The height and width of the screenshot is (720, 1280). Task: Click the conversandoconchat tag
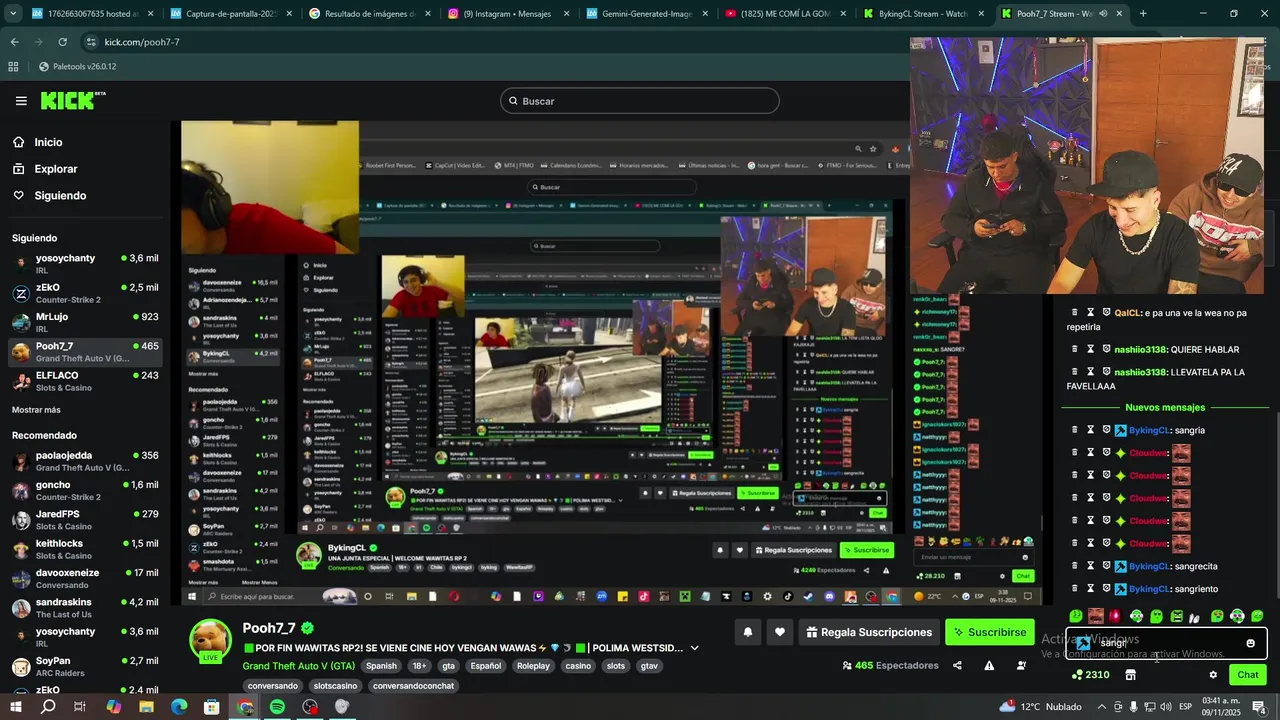pos(413,686)
